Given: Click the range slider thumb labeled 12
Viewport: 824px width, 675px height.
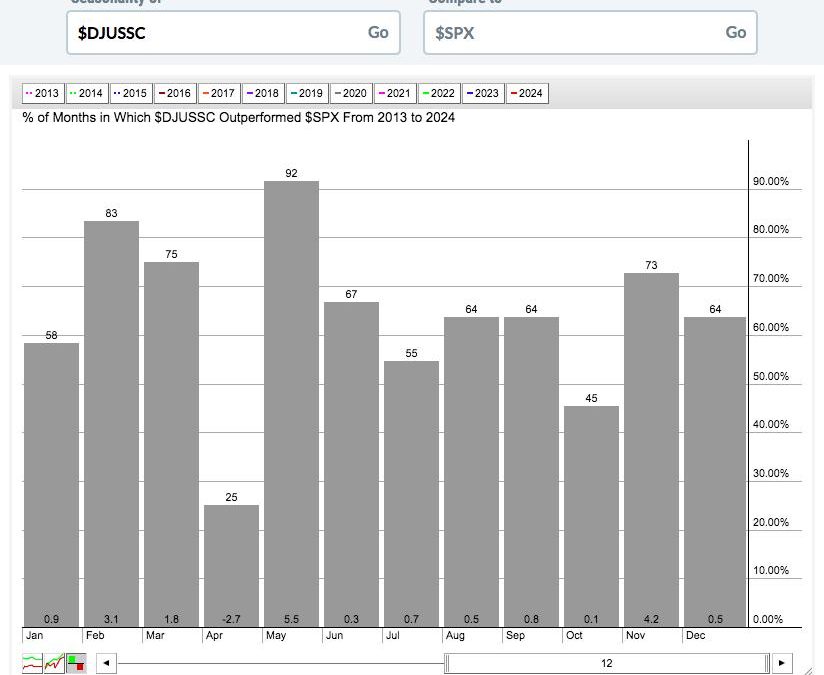Looking at the screenshot, I should pos(607,663).
